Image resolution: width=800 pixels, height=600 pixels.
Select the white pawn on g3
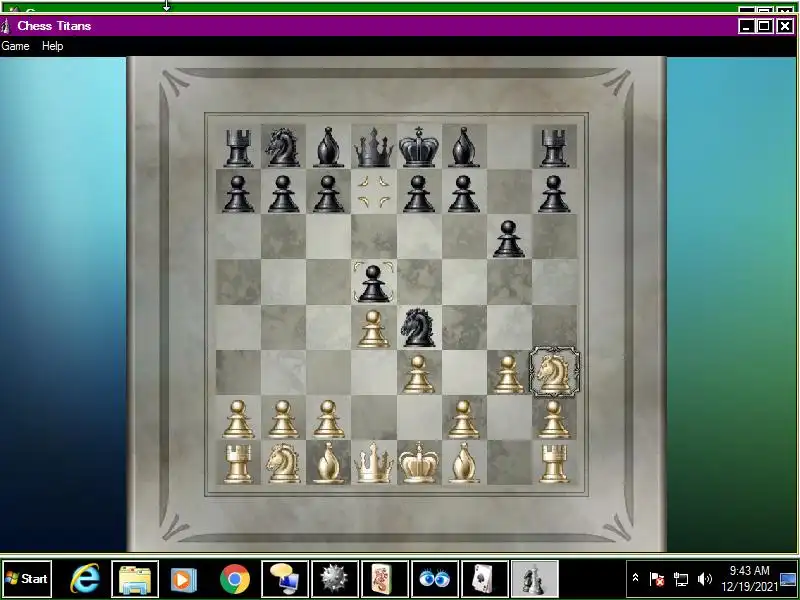(508, 374)
